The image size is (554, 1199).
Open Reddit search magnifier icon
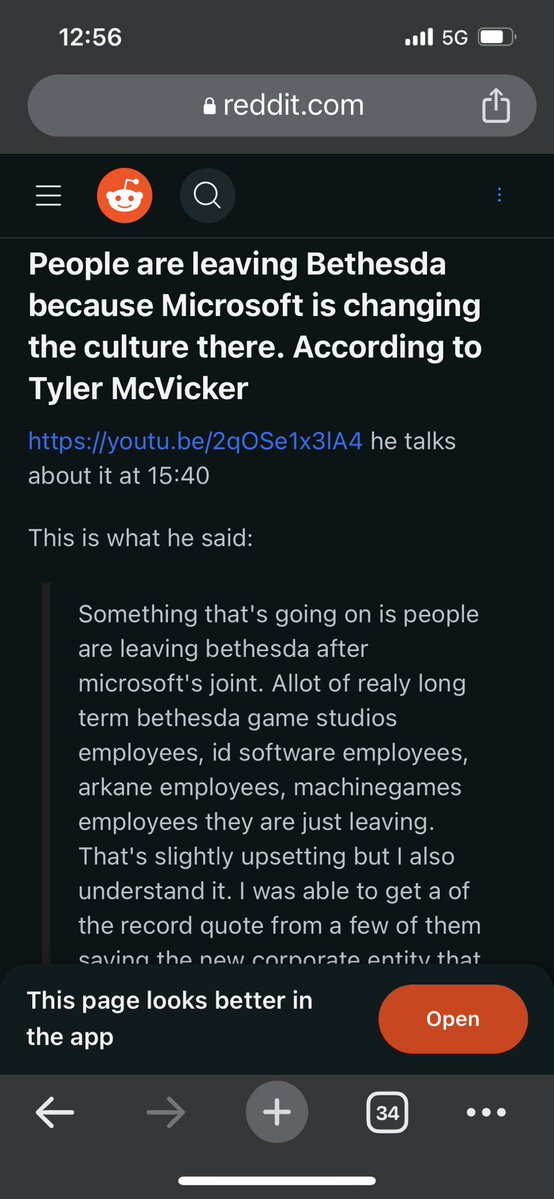(x=207, y=196)
